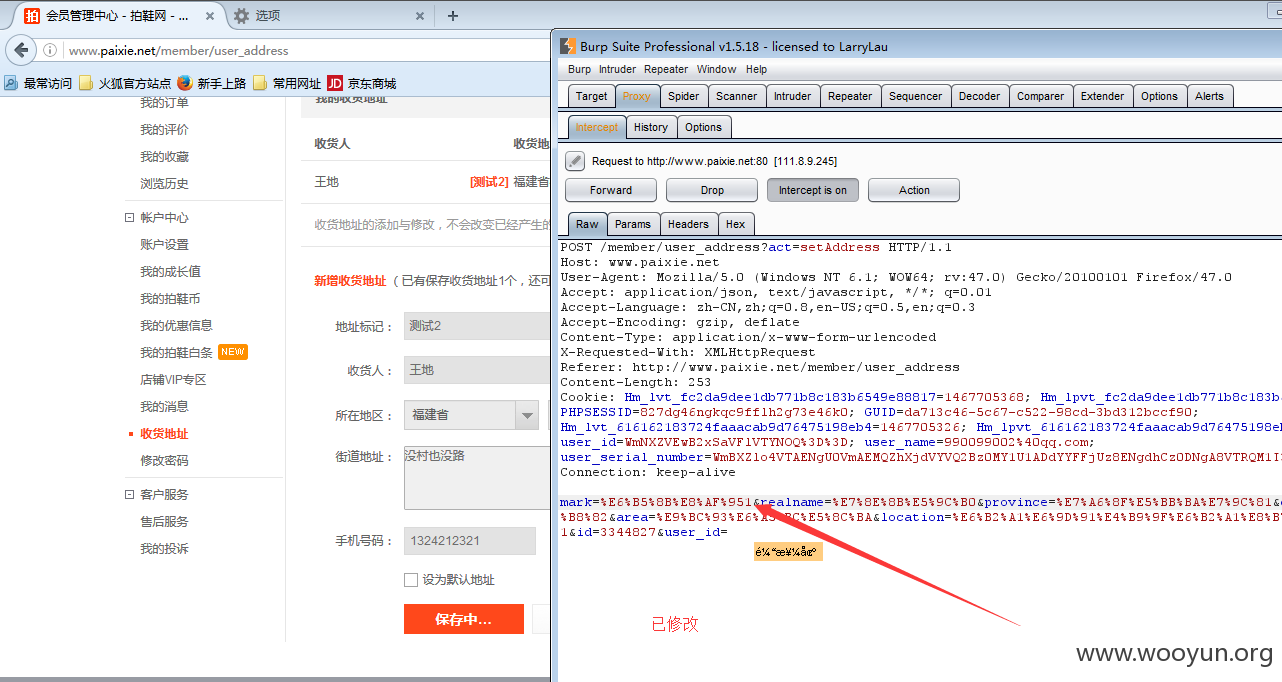Open the Help menu
Viewport: 1282px width, 682px height.
point(756,69)
